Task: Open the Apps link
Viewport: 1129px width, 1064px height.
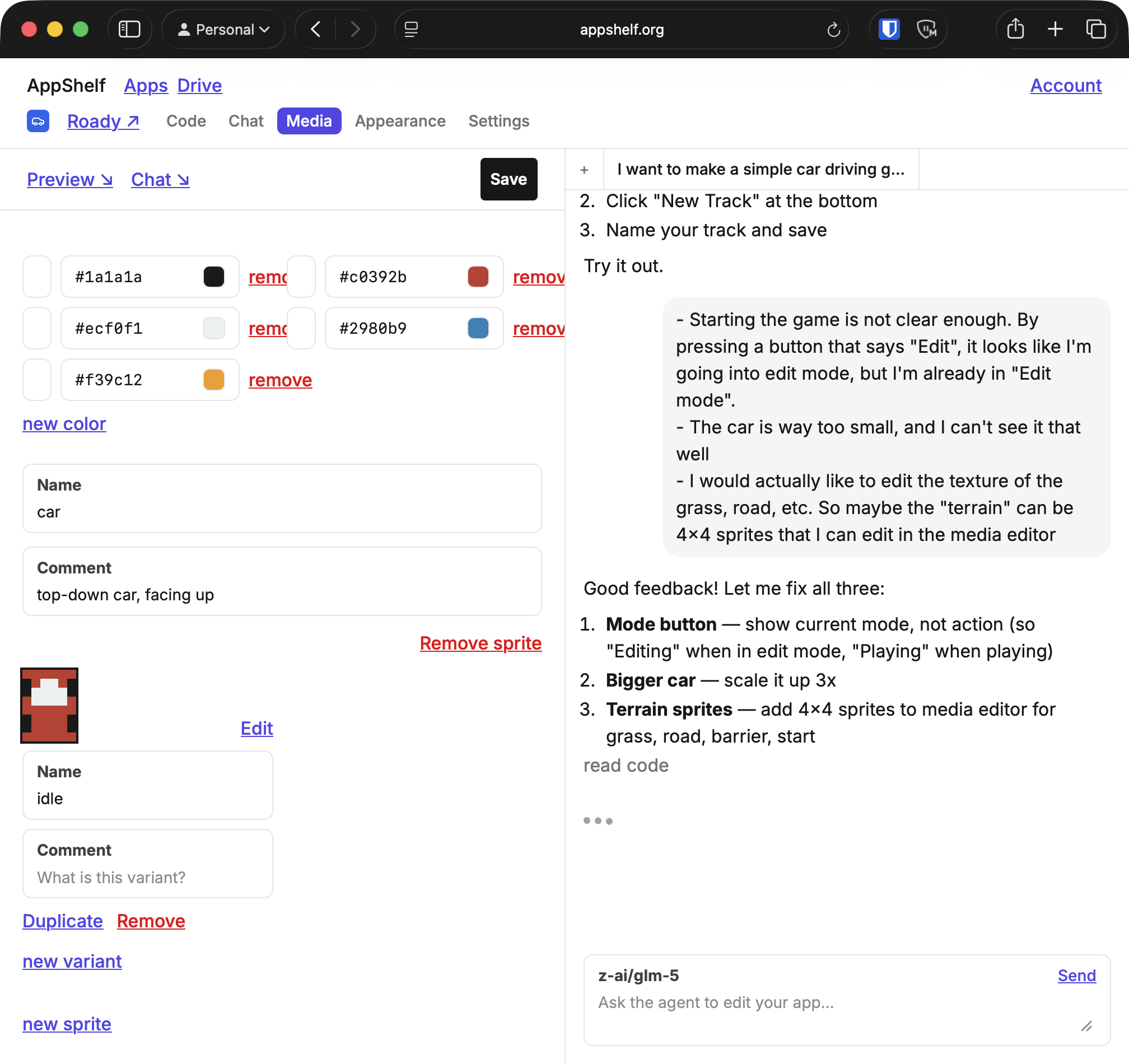Action: (146, 85)
